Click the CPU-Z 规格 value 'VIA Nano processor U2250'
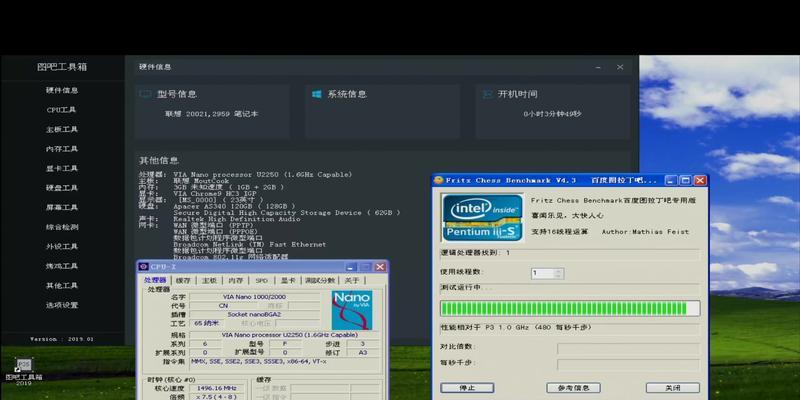This screenshot has height=400, width=800. 289,335
